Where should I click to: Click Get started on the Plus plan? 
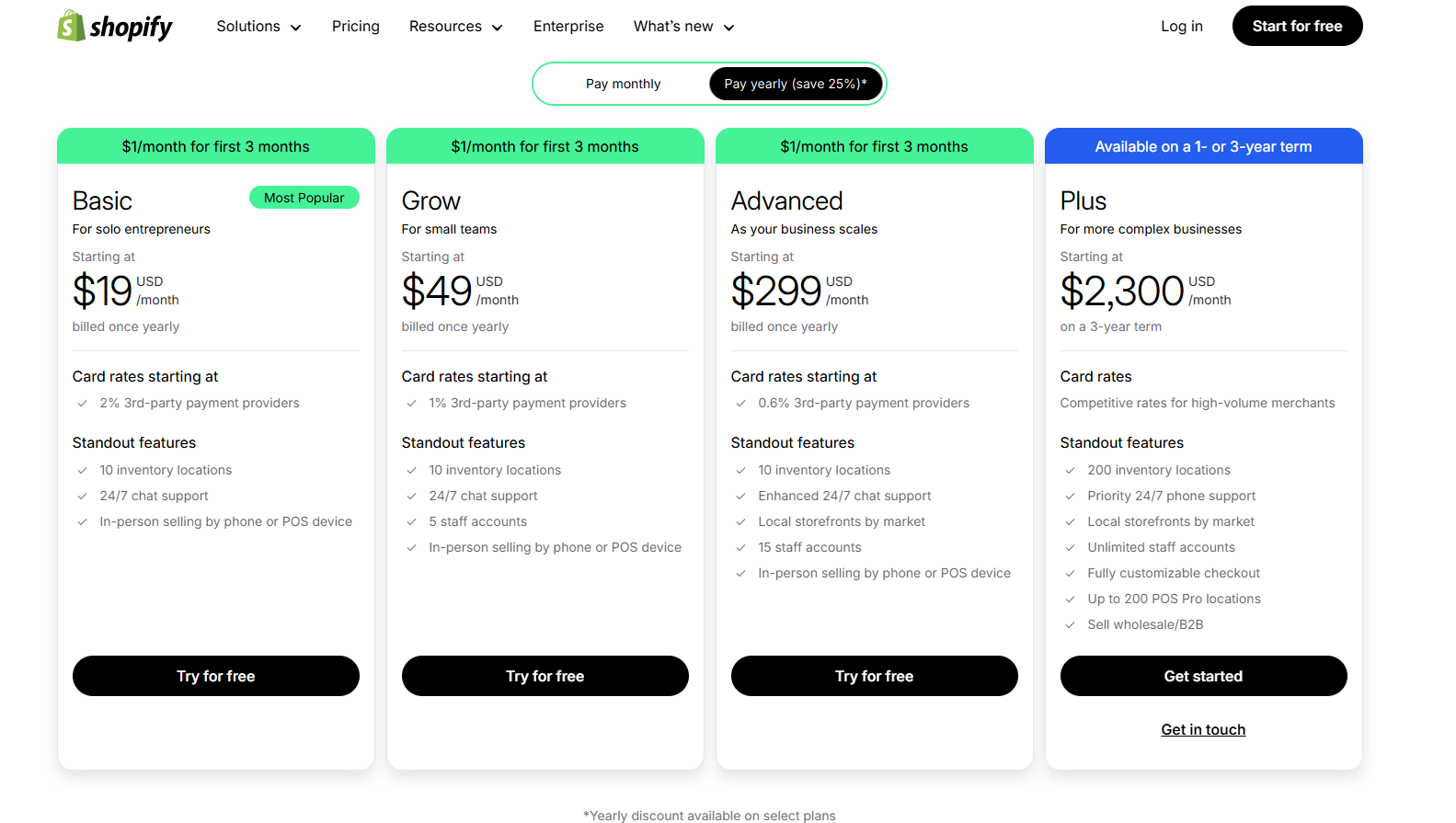(x=1203, y=675)
